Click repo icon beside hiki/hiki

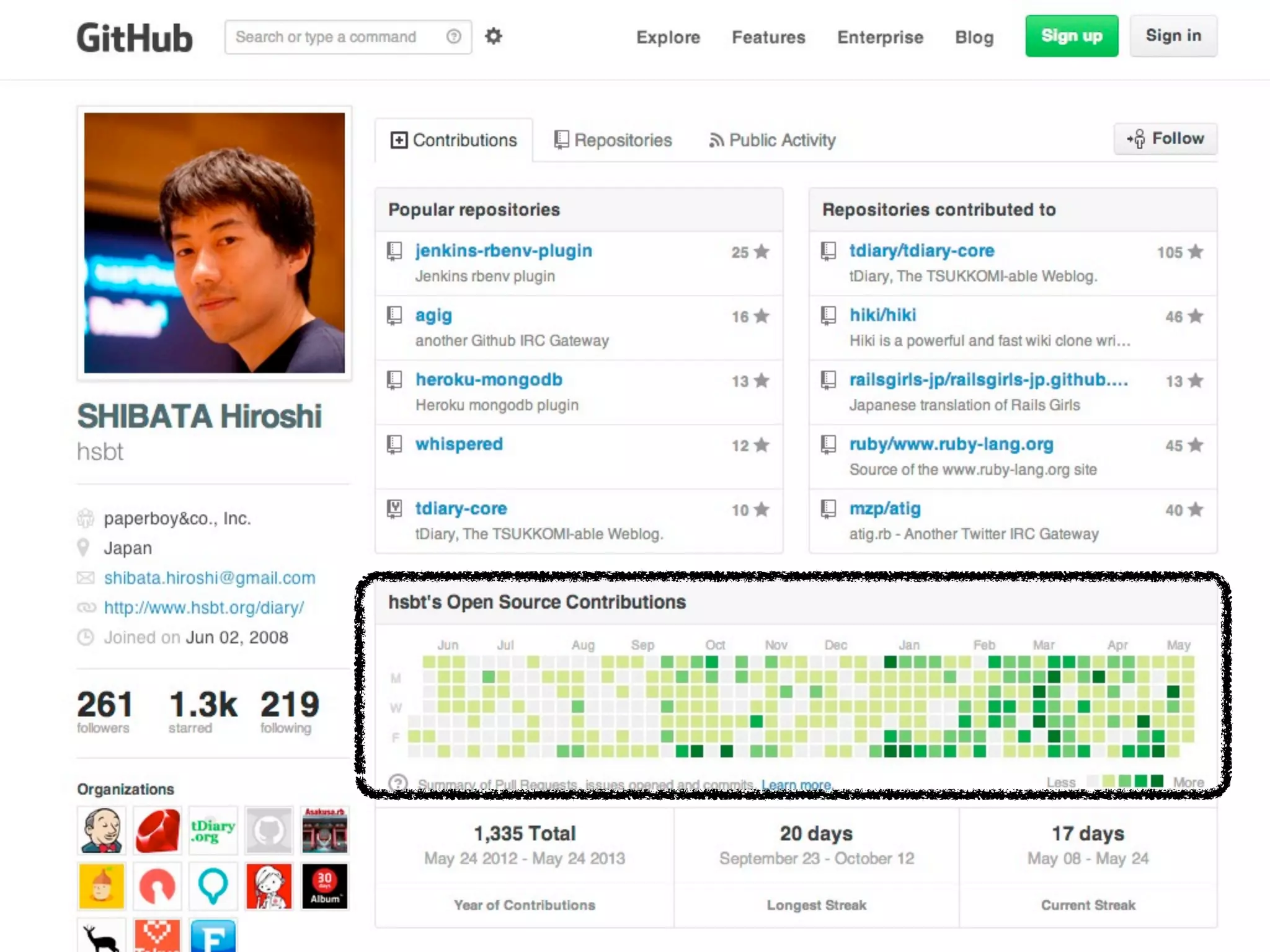828,315
